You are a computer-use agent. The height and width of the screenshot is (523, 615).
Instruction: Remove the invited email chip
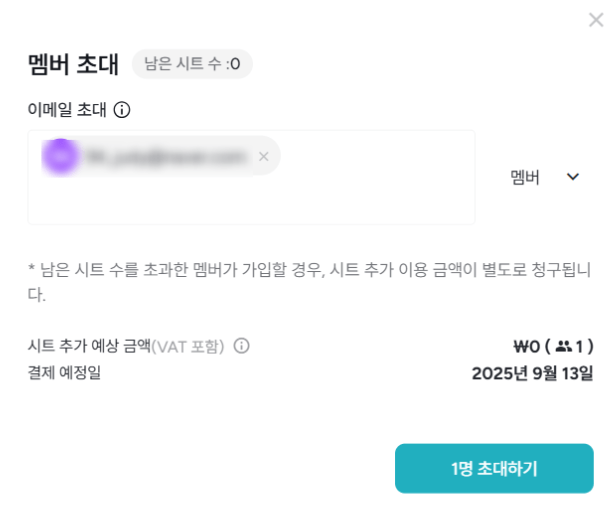pyautogui.click(x=264, y=156)
